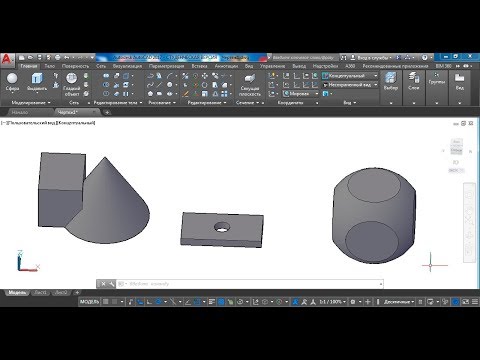Image resolution: width=480 pixels, height=360 pixels.
Task: Switch to the Тело ribbon tab
Action: click(x=50, y=66)
